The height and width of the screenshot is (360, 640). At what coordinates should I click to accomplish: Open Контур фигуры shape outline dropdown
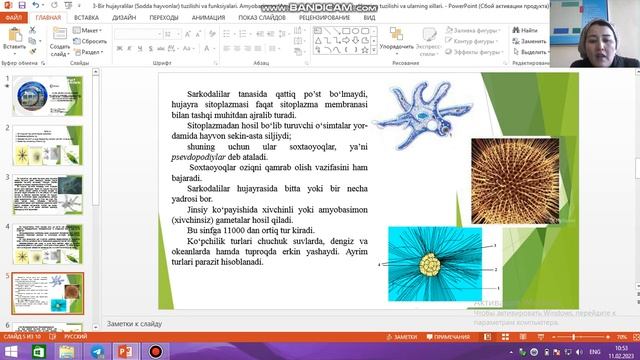pyautogui.click(x=472, y=41)
